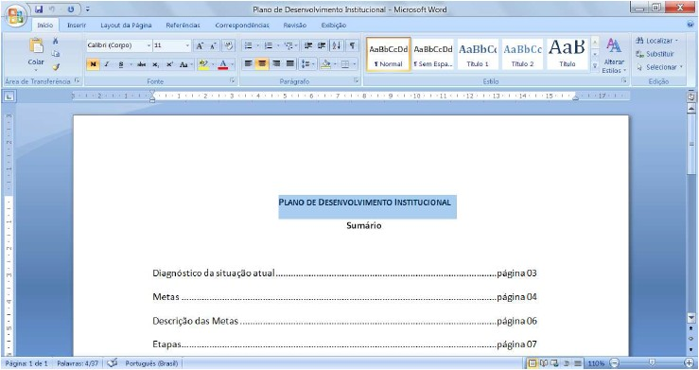Sort text with the A-Z sort icon
Image resolution: width=699 pixels, height=370 pixels.
(x=337, y=45)
